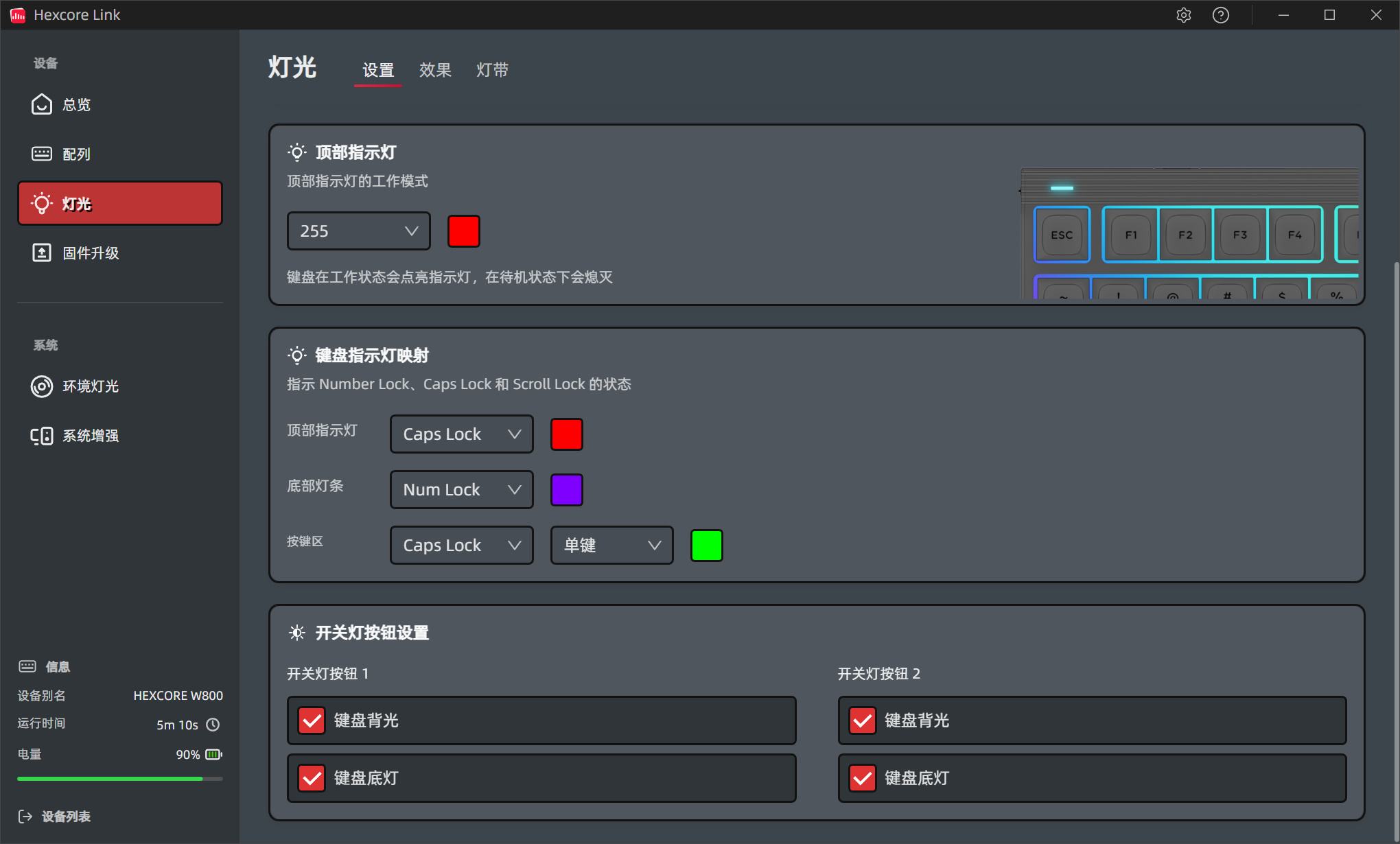Uncheck 键盘背光 under 开关灯按钮 1
Image resolution: width=1400 pixels, height=844 pixels.
(x=312, y=720)
